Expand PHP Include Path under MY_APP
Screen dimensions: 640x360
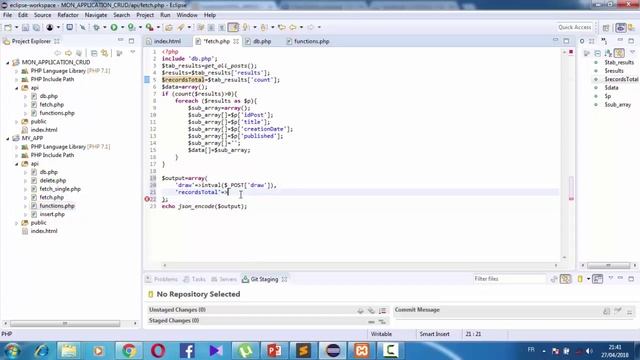click(x=16, y=156)
